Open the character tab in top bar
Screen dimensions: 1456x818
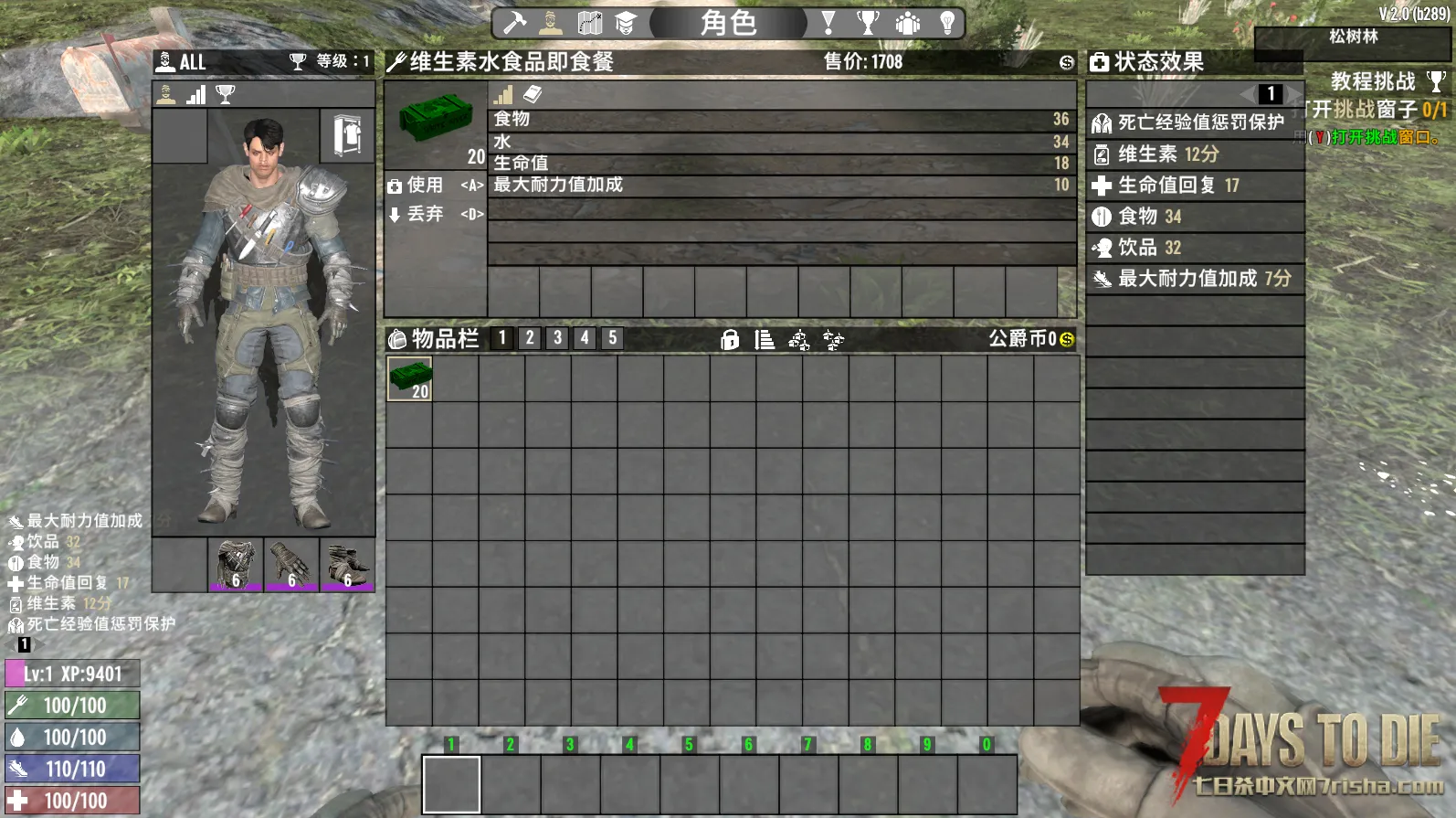pos(551,23)
